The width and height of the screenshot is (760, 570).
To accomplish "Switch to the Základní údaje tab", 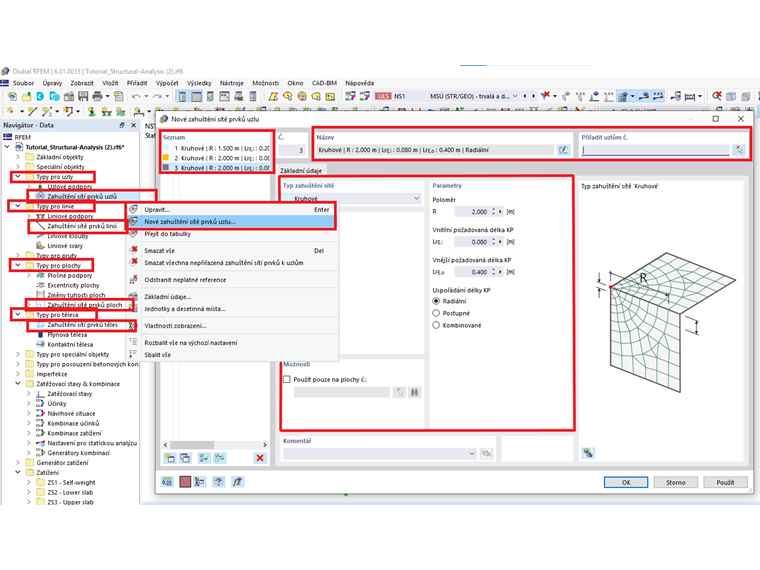I will [x=301, y=171].
